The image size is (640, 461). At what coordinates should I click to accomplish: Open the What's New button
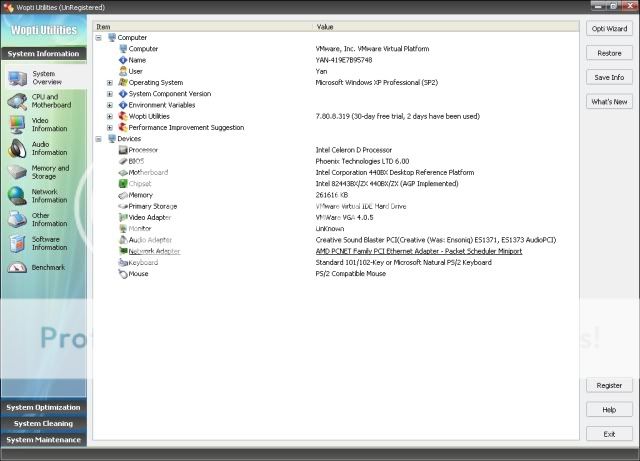[609, 102]
